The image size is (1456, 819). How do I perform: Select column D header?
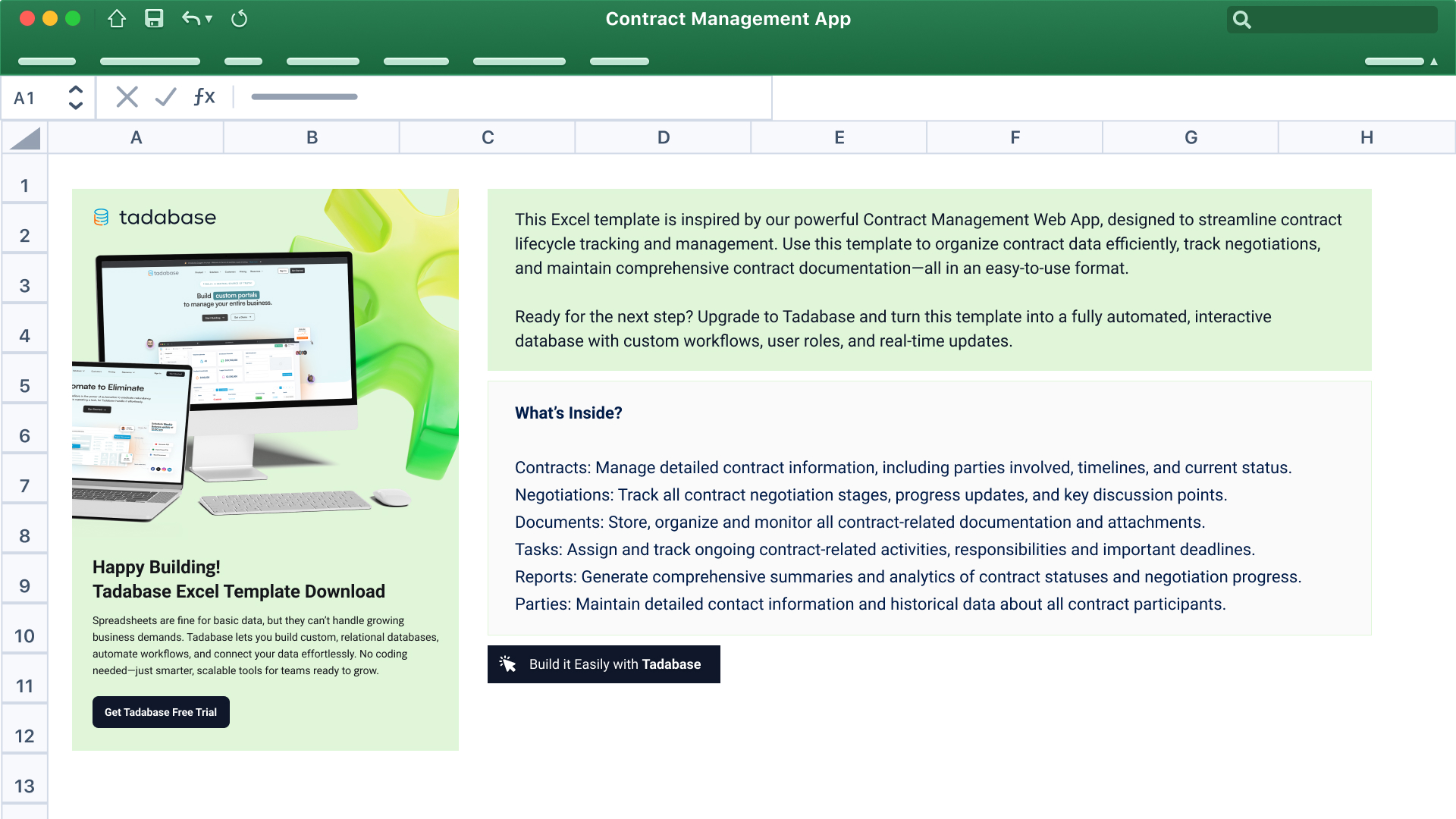pyautogui.click(x=664, y=138)
